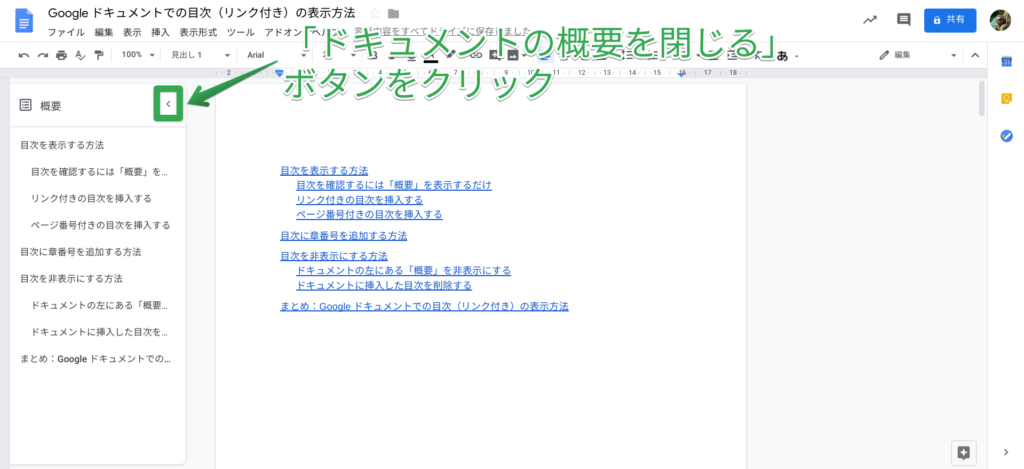The width and height of the screenshot is (1024, 469).
Task: Follow the 目次を表示する方法 link in document
Action: coord(324,170)
